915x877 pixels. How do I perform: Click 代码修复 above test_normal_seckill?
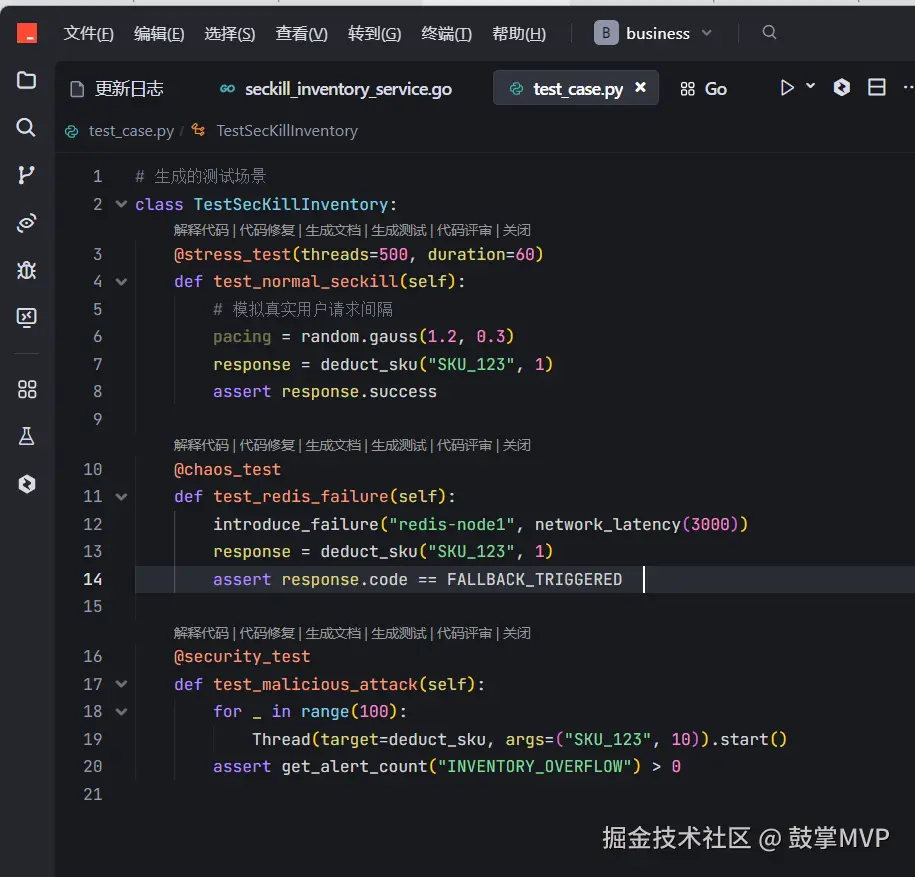pyautogui.click(x=267, y=230)
